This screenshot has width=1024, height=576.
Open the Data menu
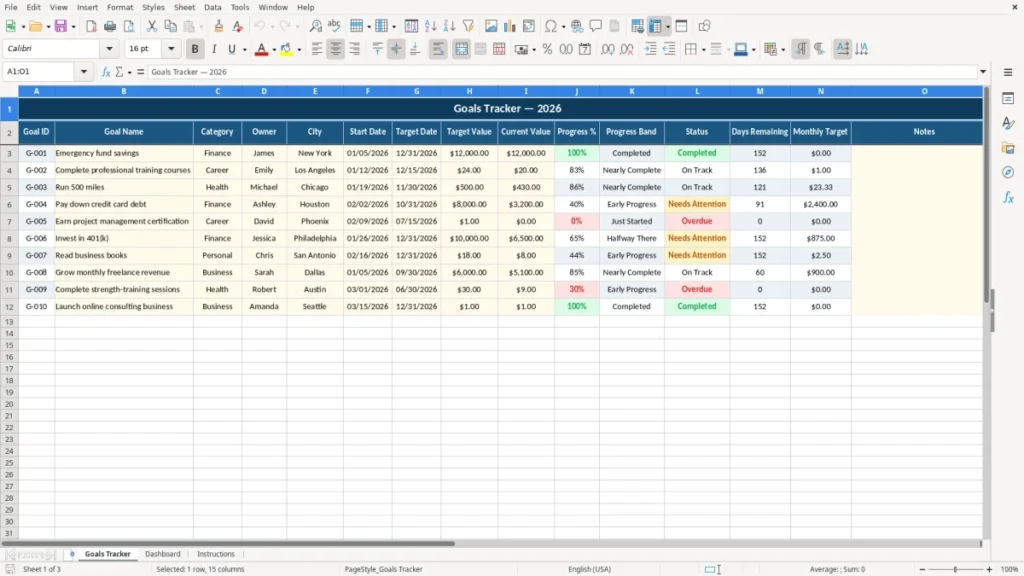coord(212,7)
